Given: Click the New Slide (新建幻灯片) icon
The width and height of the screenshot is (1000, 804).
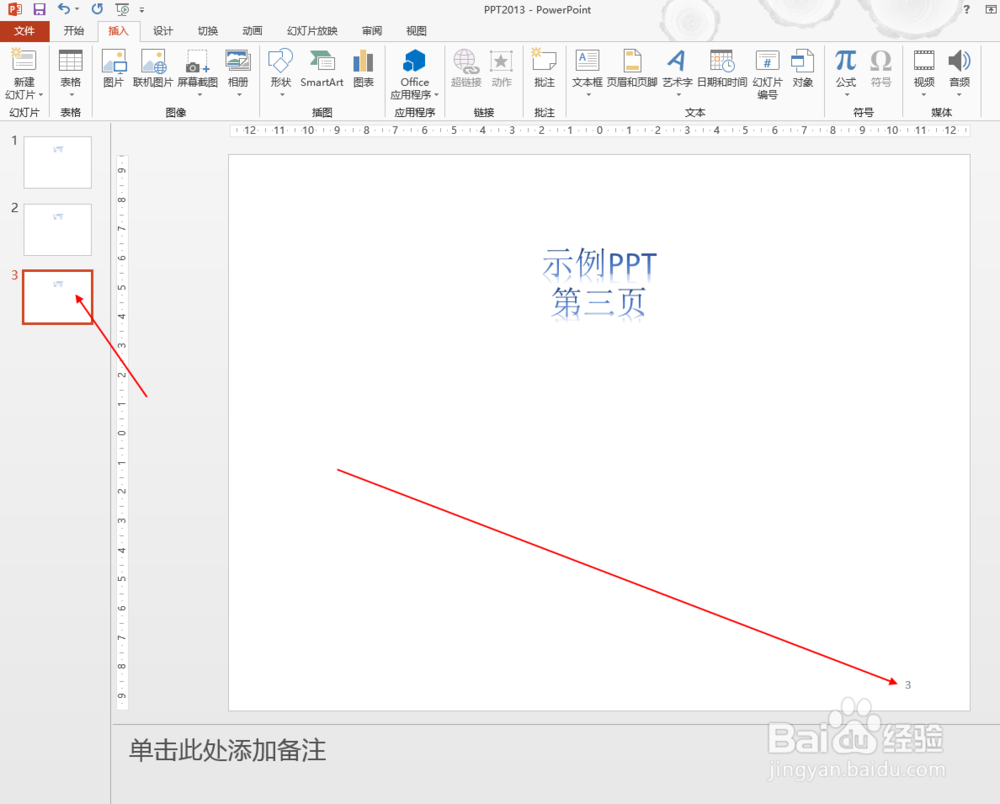Looking at the screenshot, I should [24, 61].
